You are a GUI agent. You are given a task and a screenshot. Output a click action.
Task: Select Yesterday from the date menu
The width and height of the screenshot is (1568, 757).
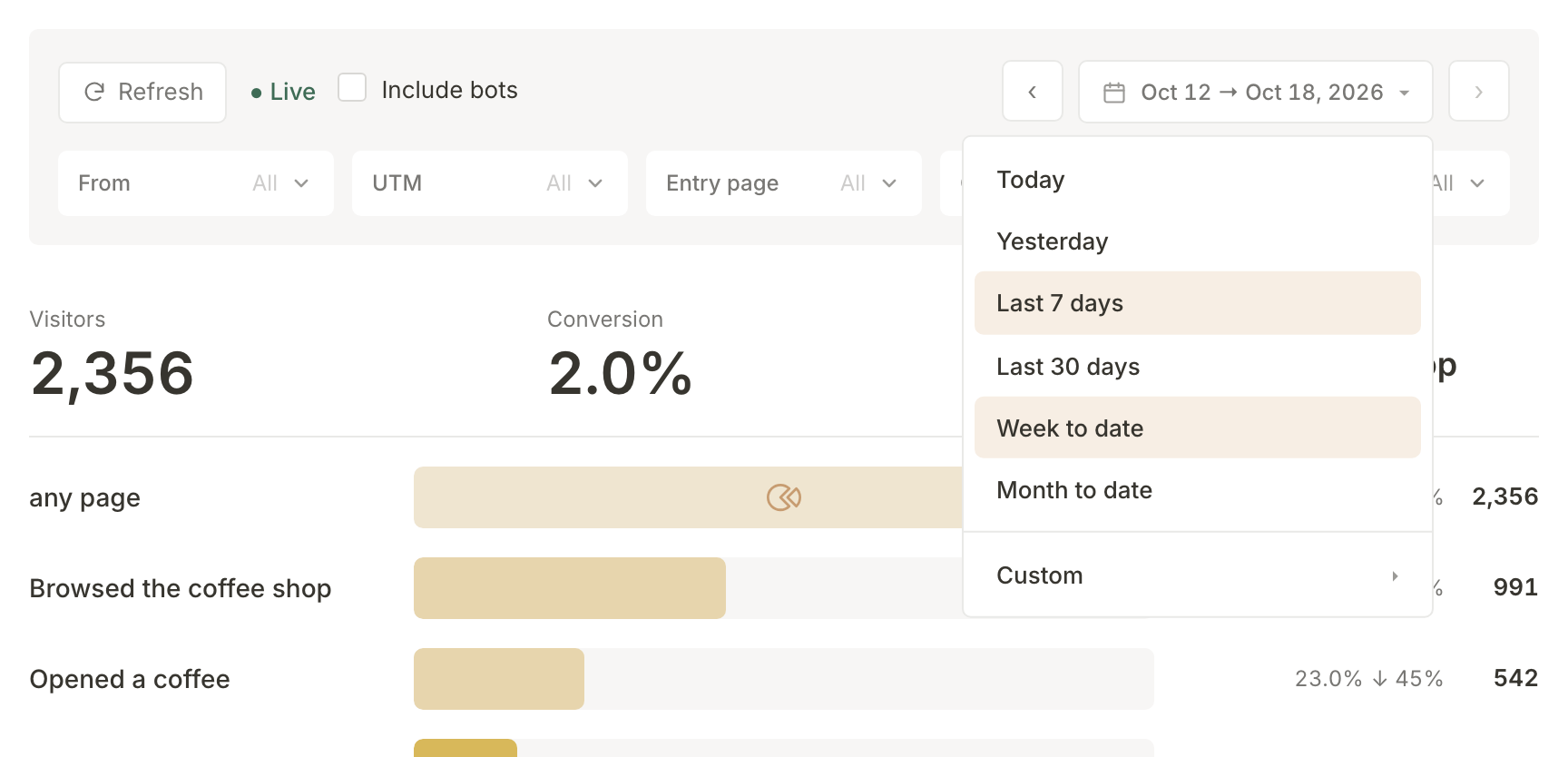[x=1198, y=241]
